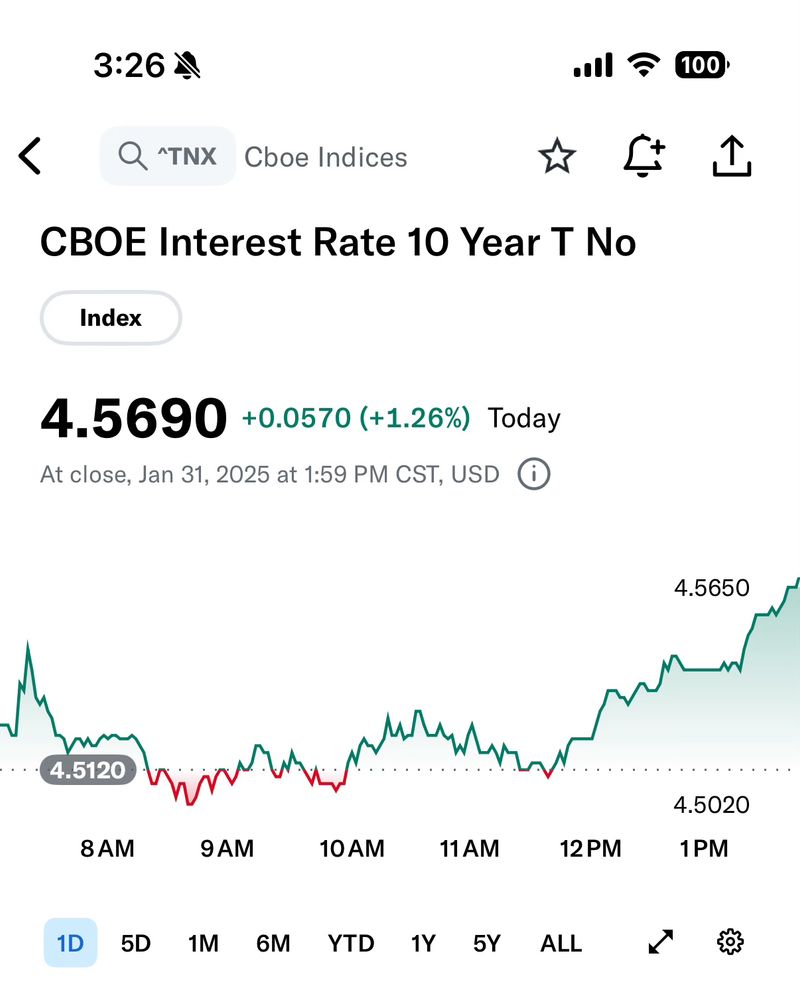800x1000 pixels.
Task: Tap the 4.5120 previous close marker
Action: 88,770
